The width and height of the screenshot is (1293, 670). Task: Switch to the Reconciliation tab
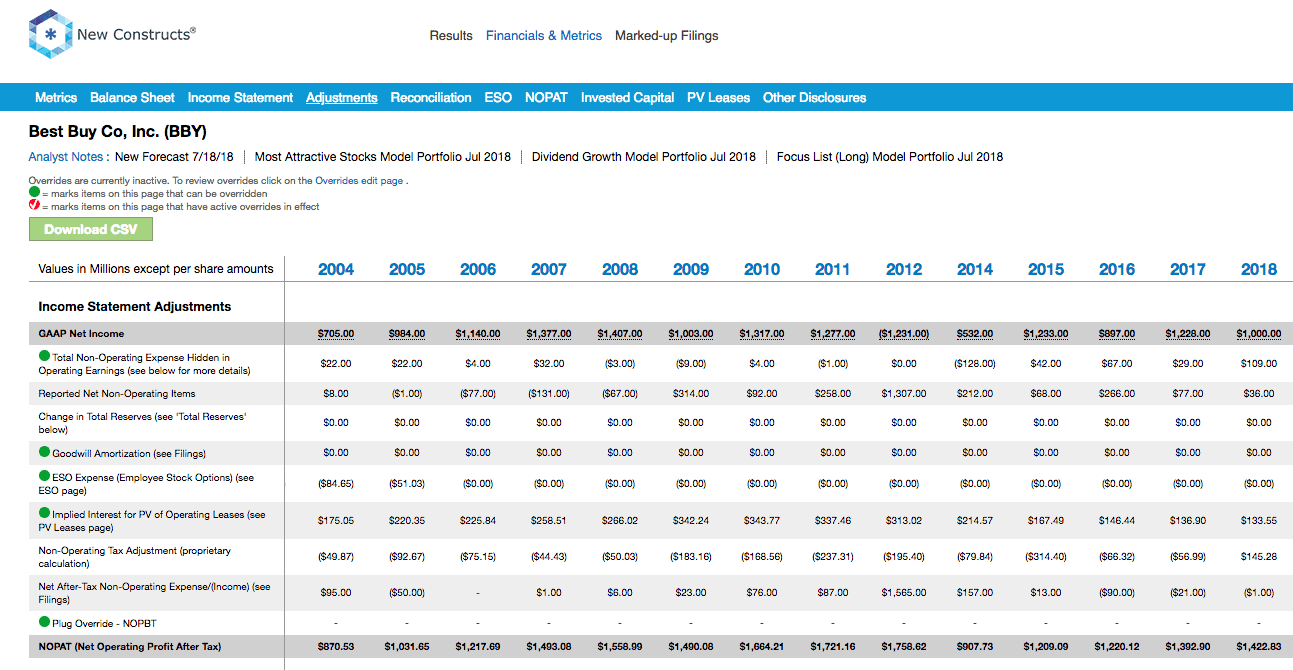431,97
